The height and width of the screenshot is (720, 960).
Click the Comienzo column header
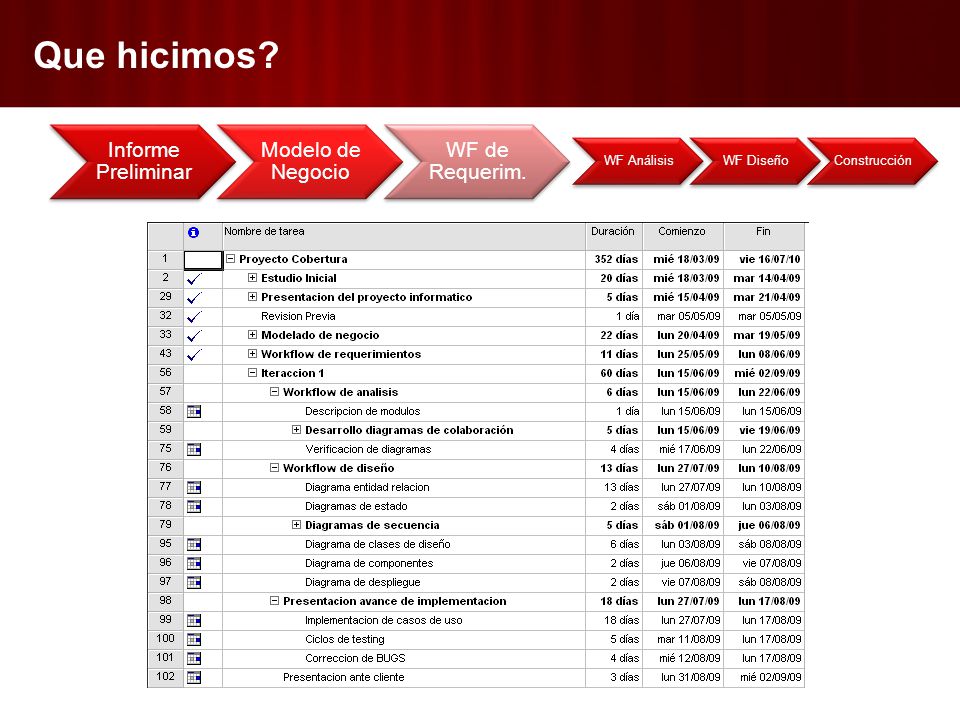click(x=683, y=236)
